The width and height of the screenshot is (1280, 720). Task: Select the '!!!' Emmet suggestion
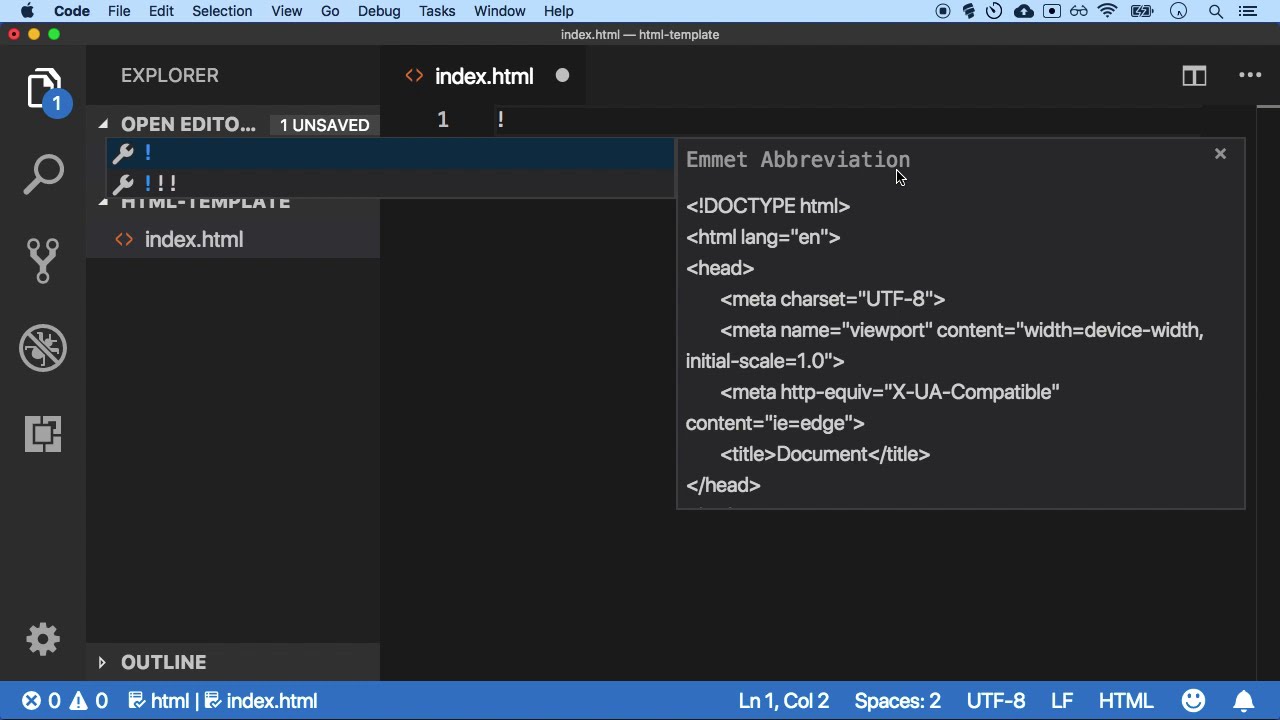pos(391,184)
